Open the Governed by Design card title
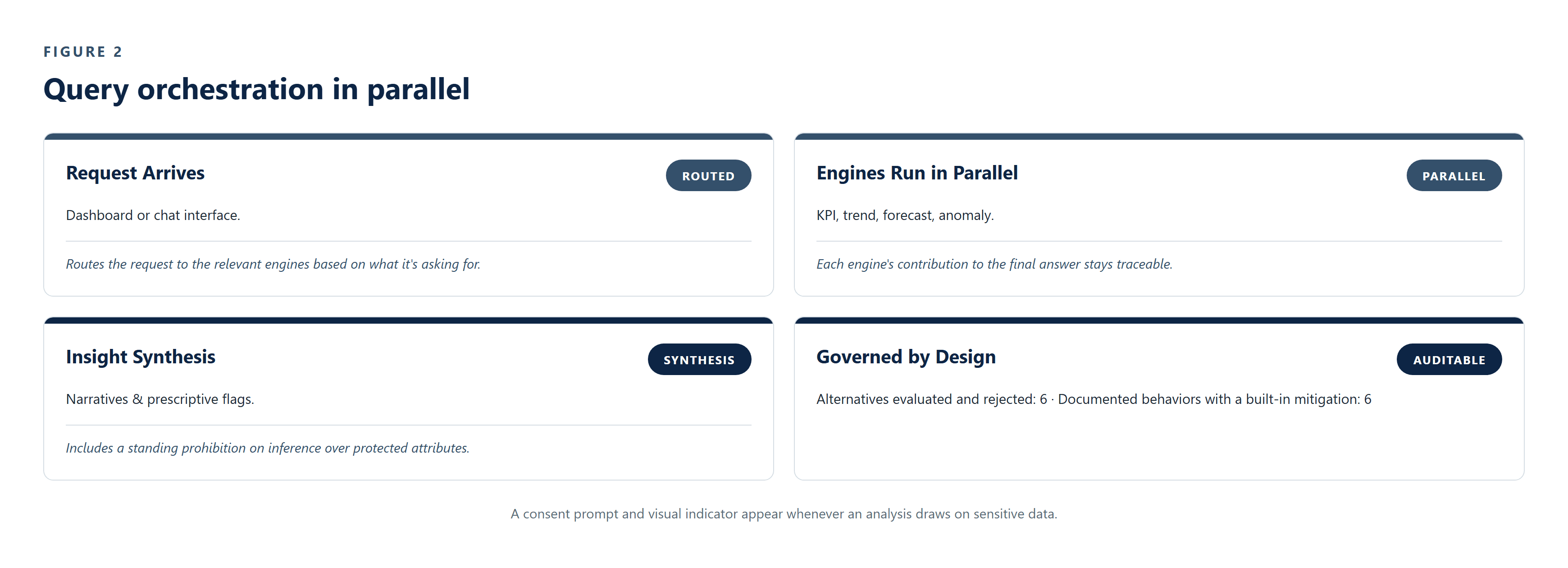 906,357
